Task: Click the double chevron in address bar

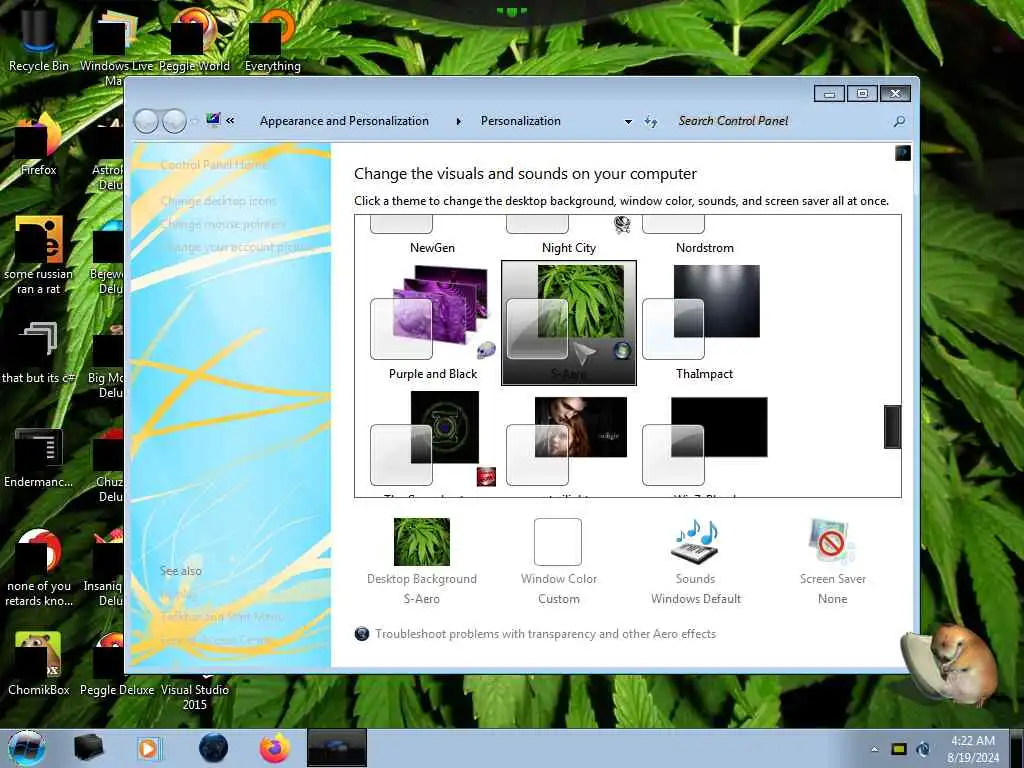Action: pos(231,120)
